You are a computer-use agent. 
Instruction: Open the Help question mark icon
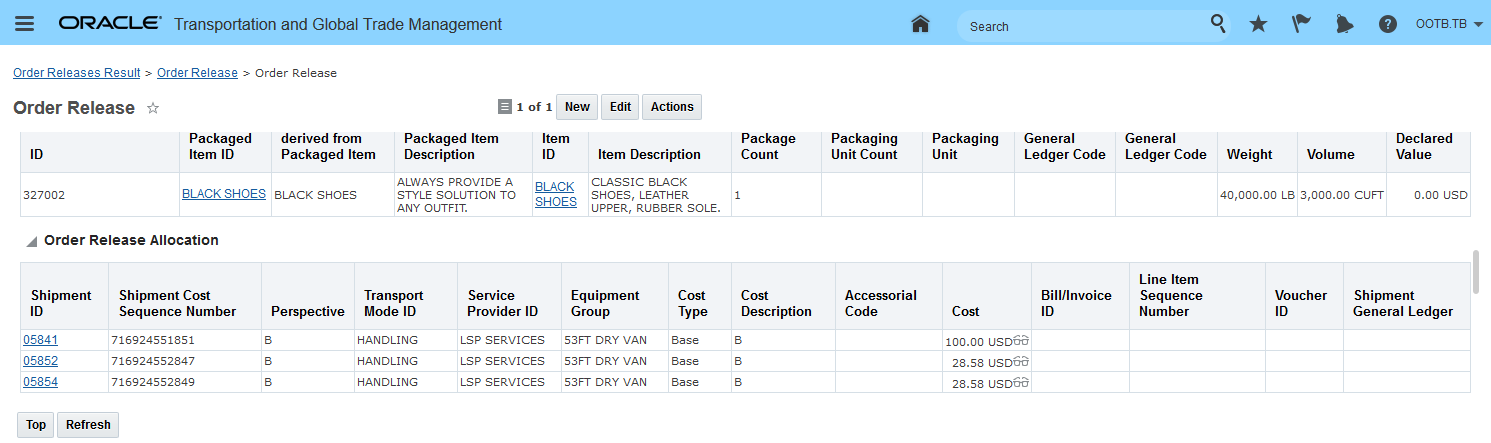coord(1388,24)
